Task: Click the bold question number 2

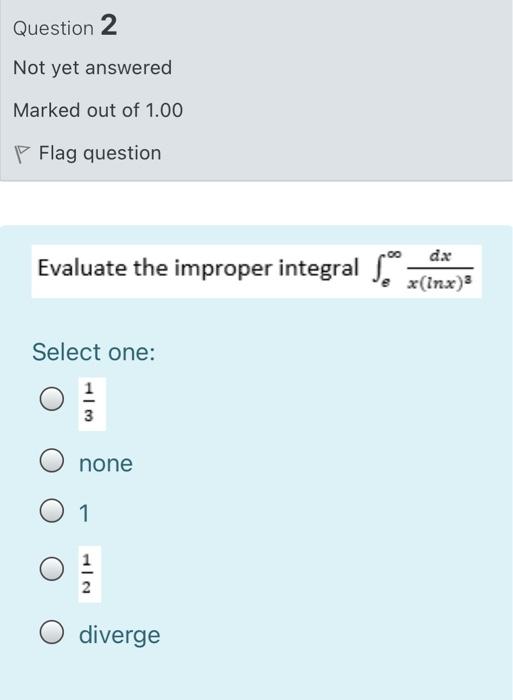Action: coord(109,25)
